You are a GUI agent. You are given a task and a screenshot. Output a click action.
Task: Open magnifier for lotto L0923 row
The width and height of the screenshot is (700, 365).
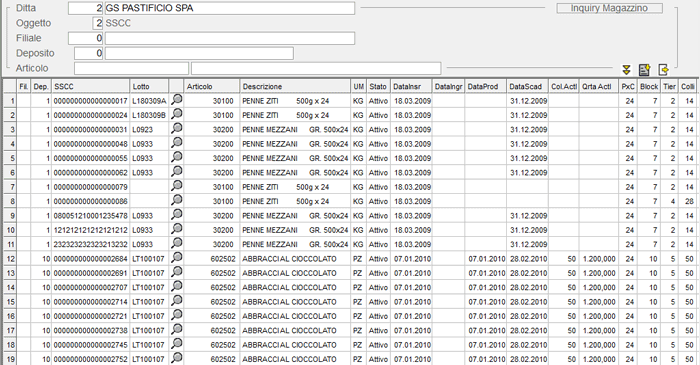coord(177,129)
